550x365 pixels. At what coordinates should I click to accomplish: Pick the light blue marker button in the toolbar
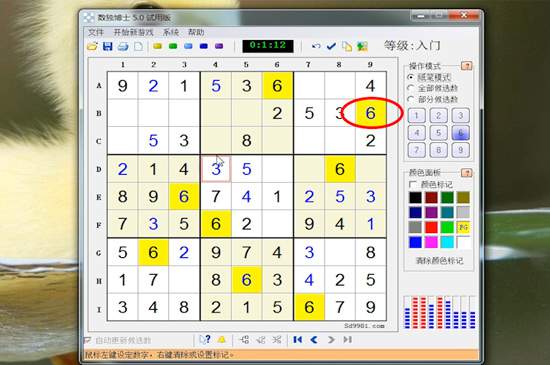pyautogui.click(x=188, y=46)
